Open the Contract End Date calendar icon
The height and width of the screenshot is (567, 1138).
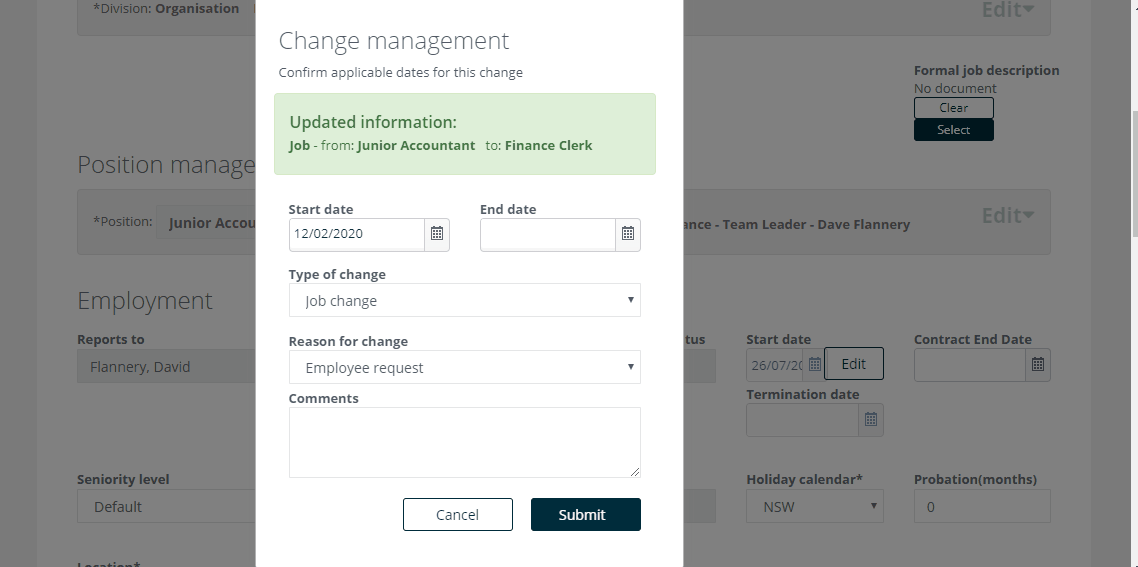(x=1038, y=364)
